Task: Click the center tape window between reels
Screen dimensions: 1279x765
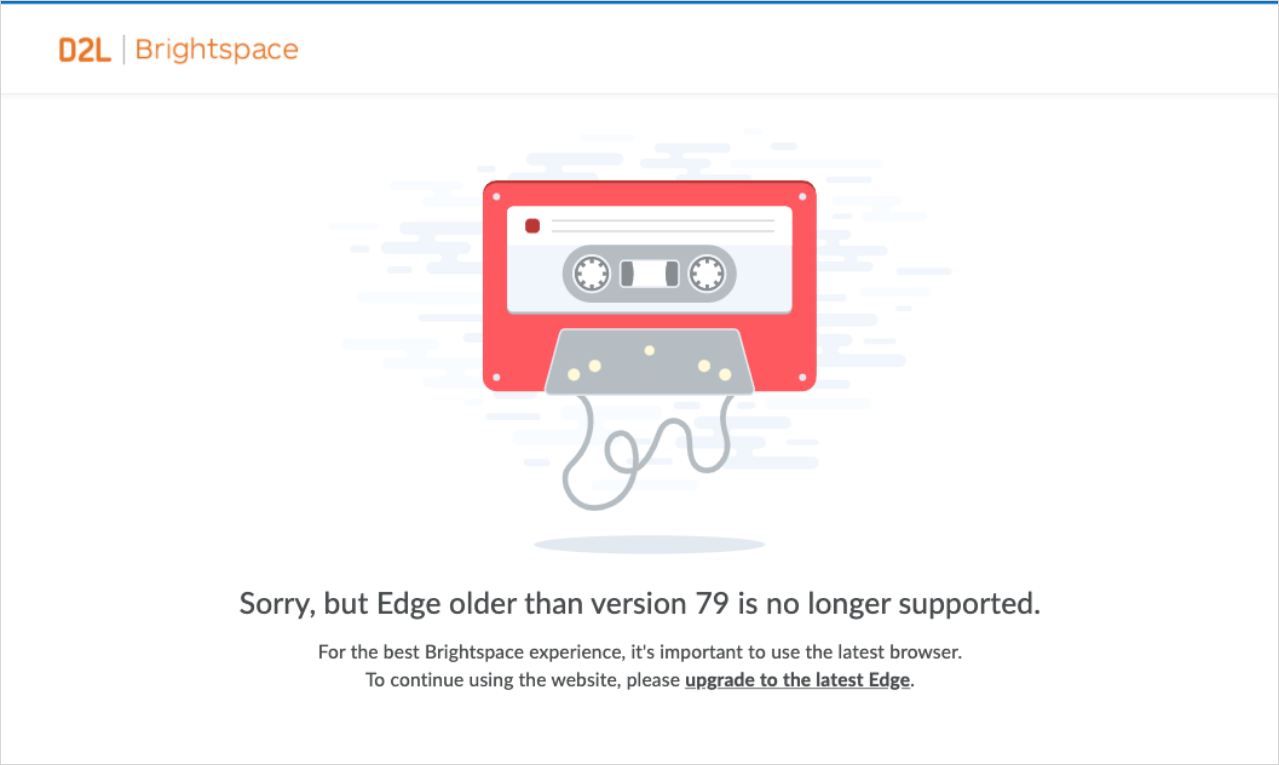Action: pos(649,273)
